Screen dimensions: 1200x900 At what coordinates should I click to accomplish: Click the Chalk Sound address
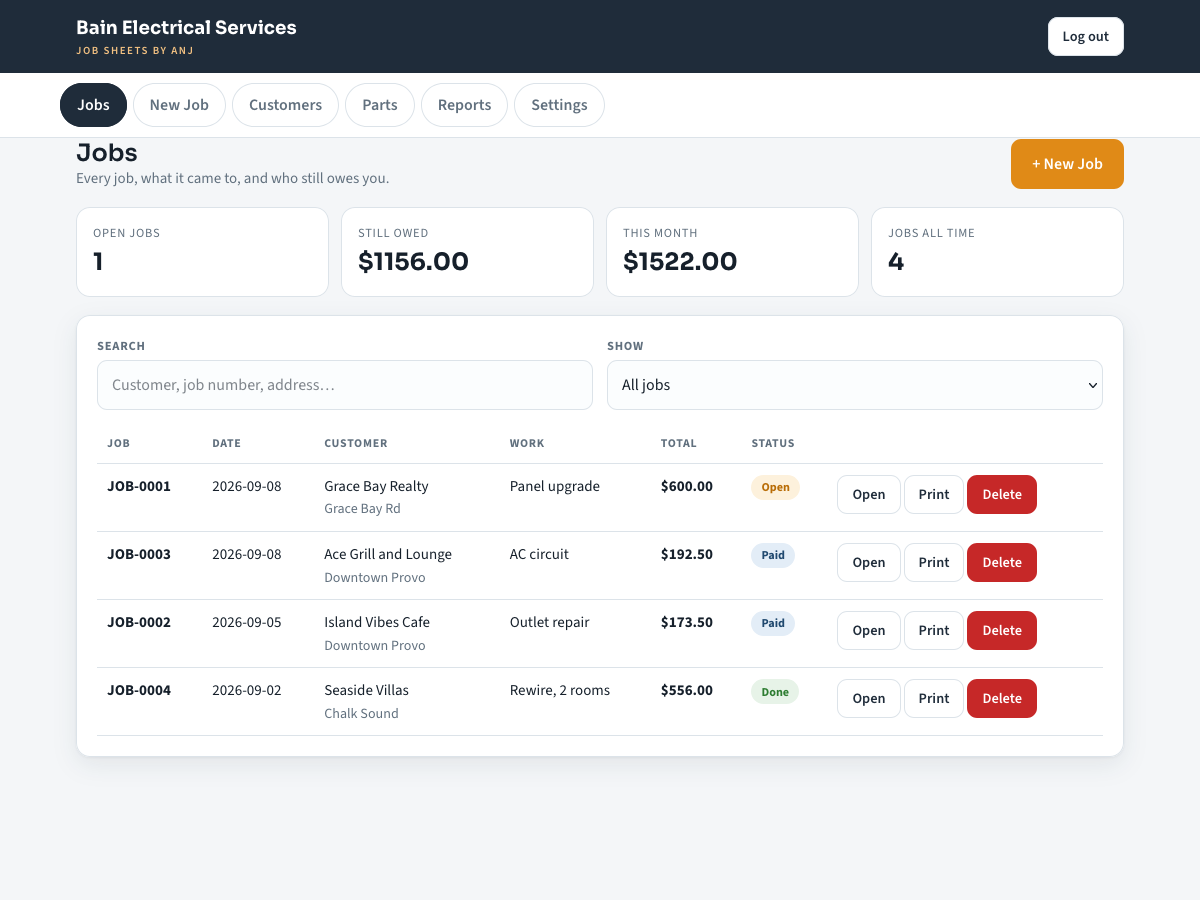click(361, 713)
